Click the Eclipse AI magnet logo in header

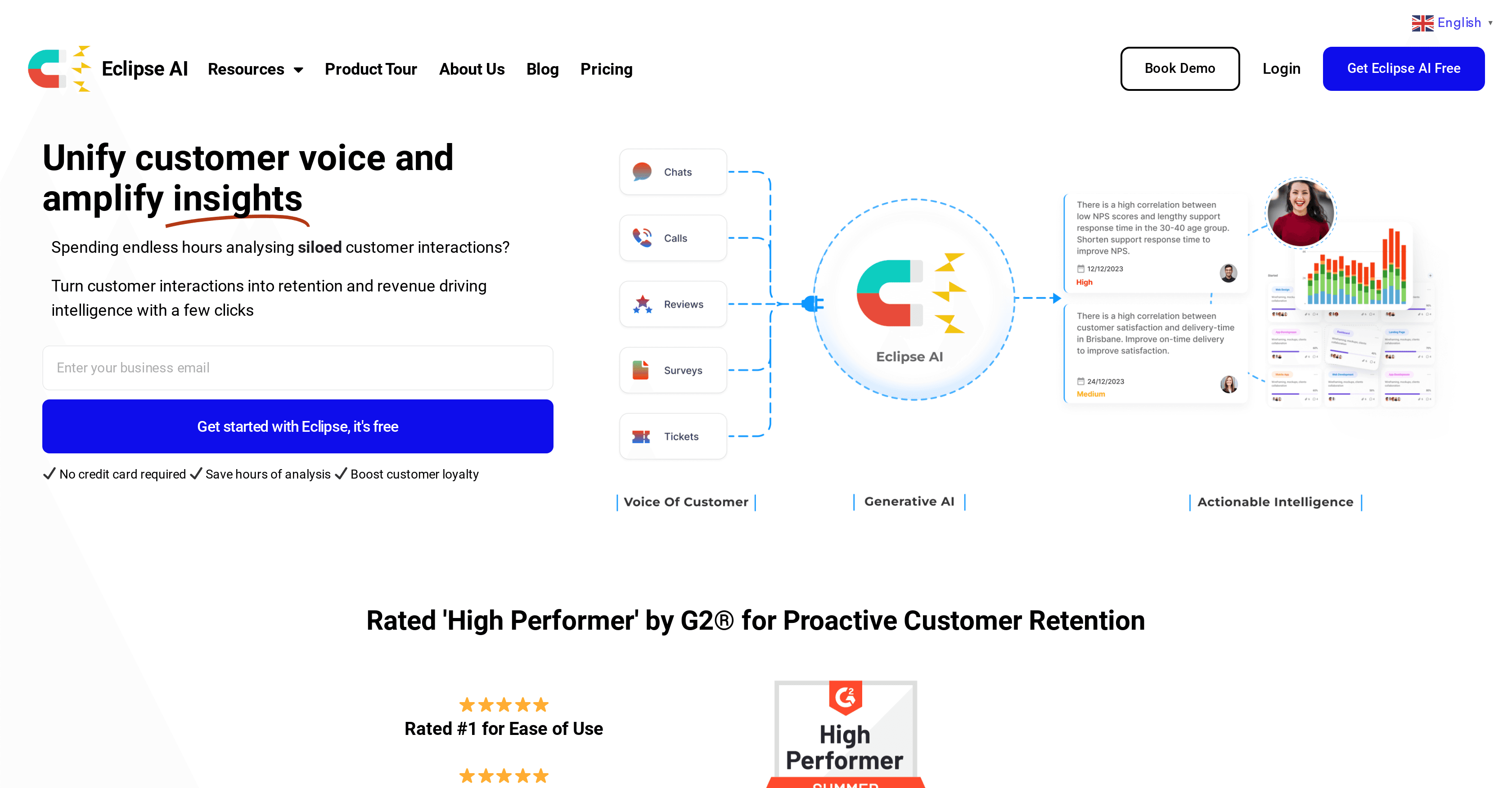(x=59, y=69)
